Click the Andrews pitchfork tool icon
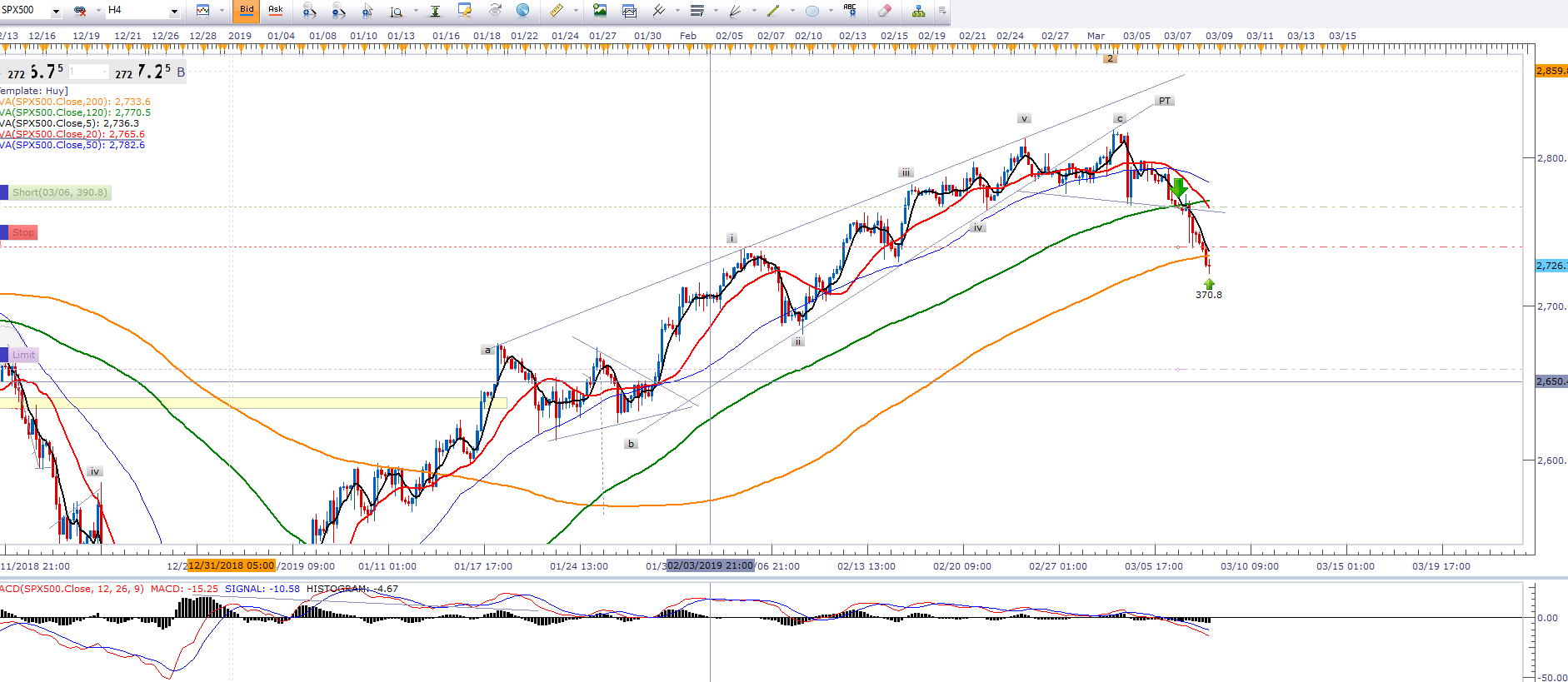Image resolution: width=1568 pixels, height=682 pixels. tap(658, 11)
